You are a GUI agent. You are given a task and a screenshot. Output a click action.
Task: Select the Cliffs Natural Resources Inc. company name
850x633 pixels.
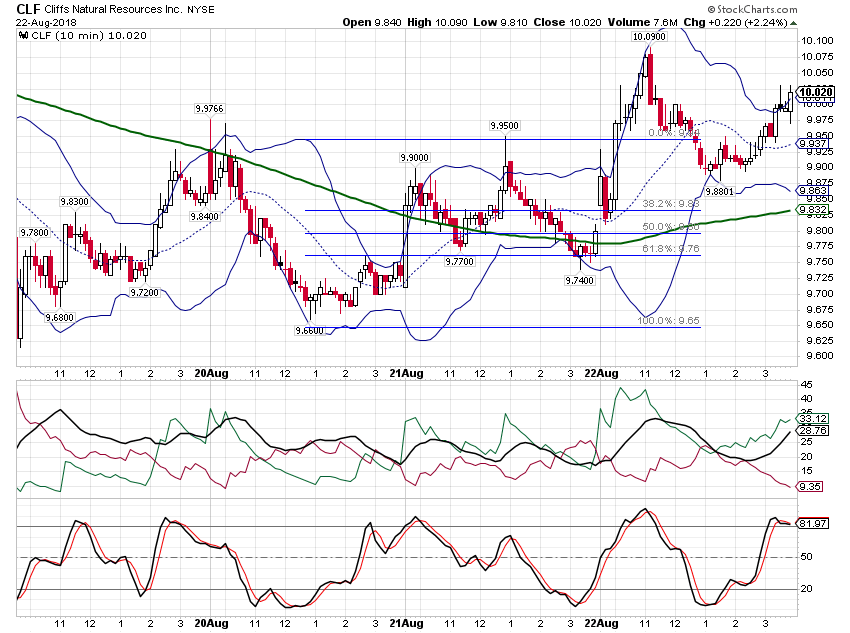112,9
